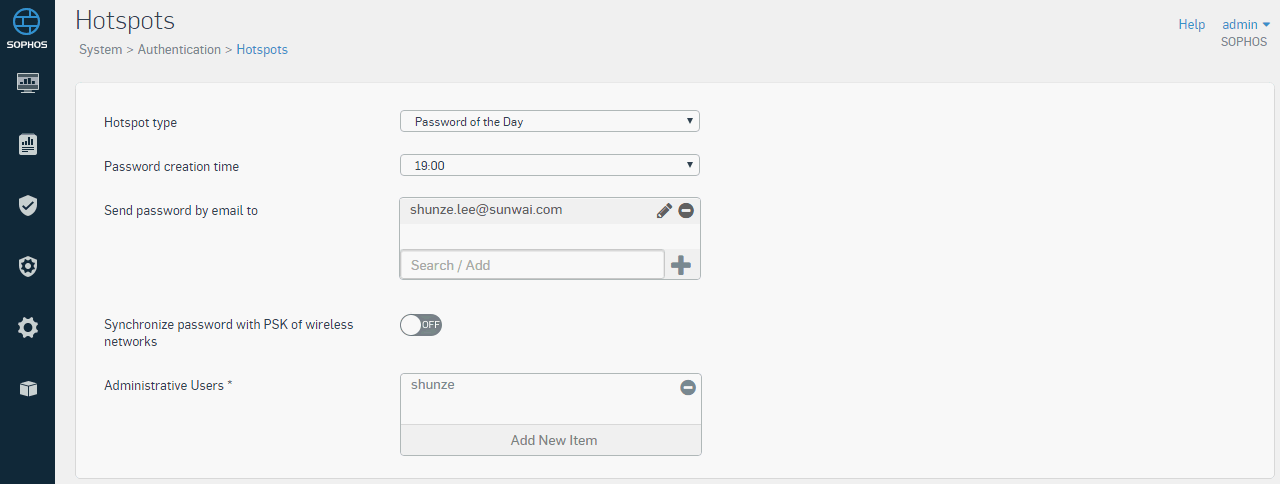The width and height of the screenshot is (1280, 484).
Task: Open the hexagon configure sidebar icon
Action: pyautogui.click(x=28, y=266)
